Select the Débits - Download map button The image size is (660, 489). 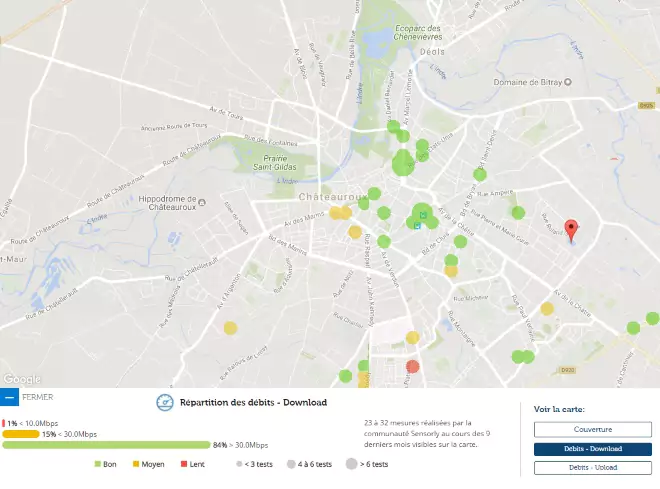(x=593, y=449)
